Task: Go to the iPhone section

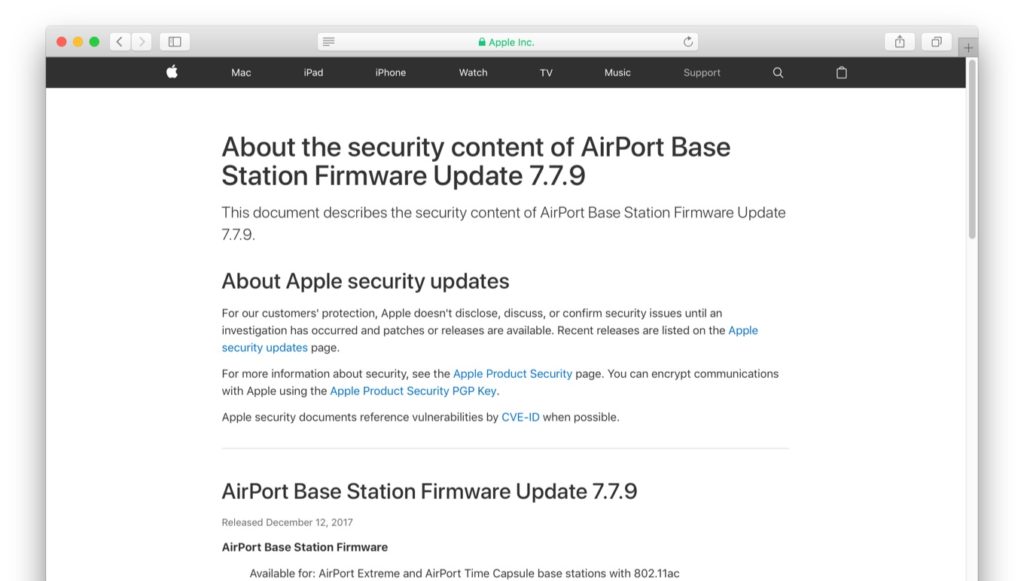Action: click(391, 73)
